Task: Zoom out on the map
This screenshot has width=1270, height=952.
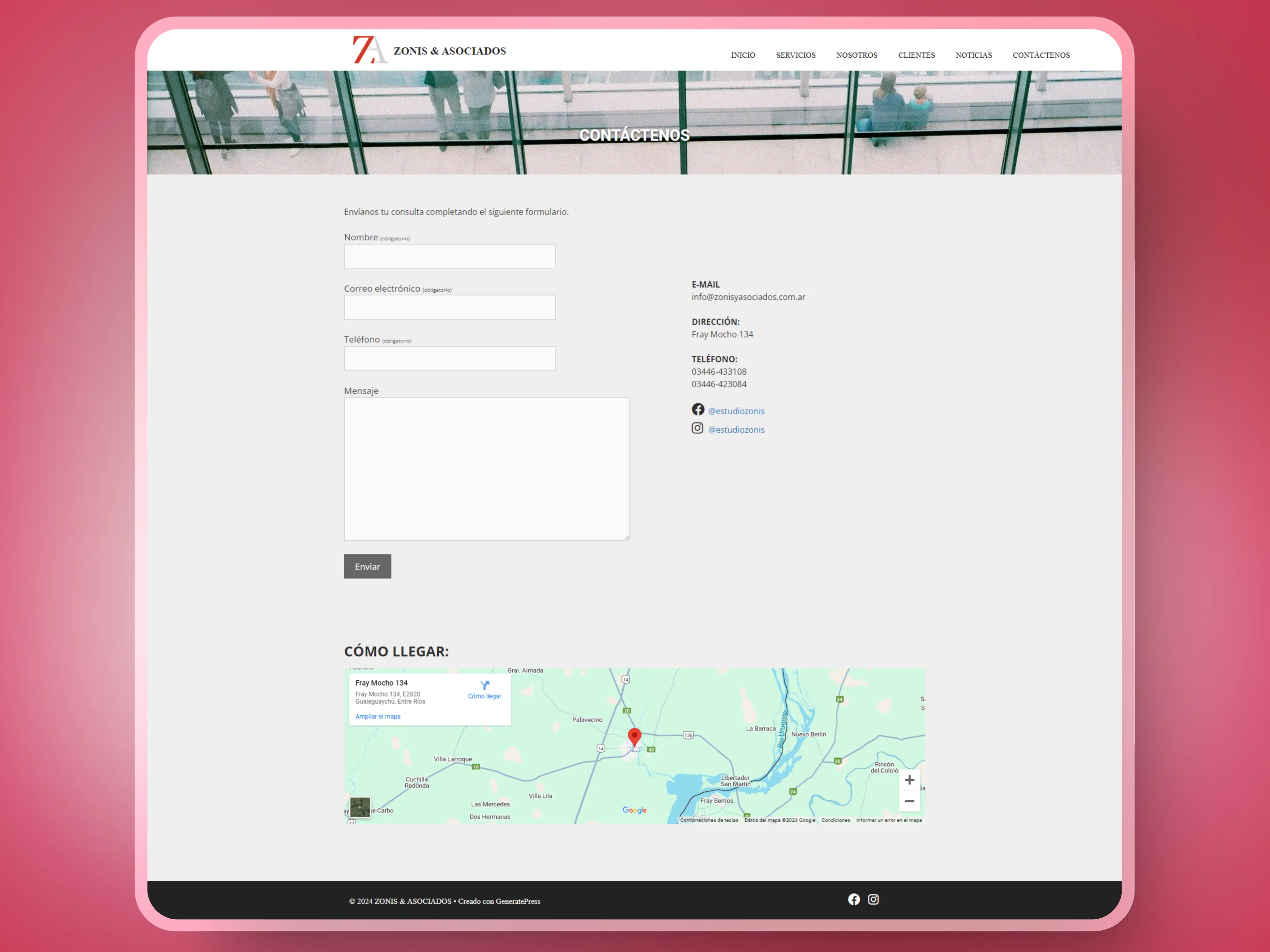Action: coord(909,801)
